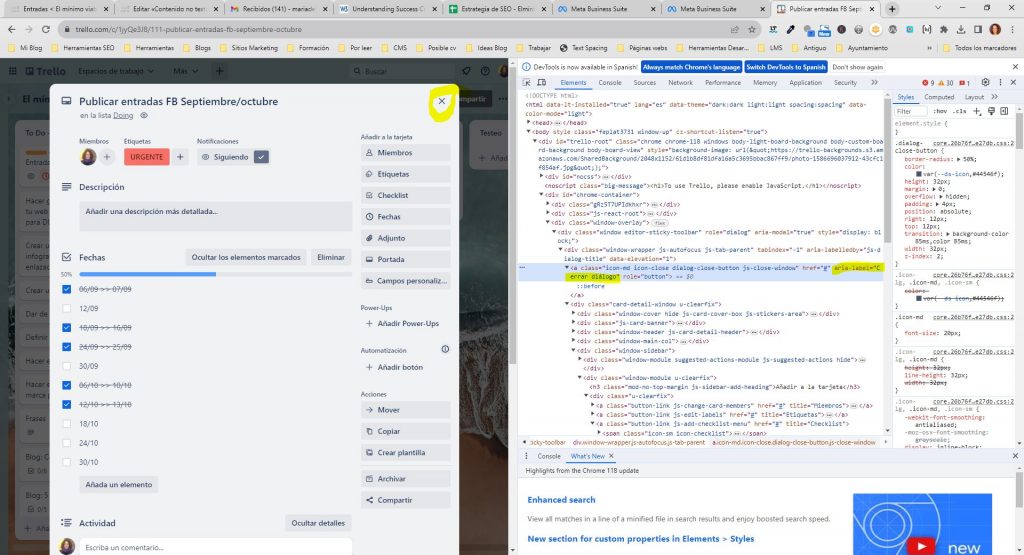Move the card with Mover
The height and width of the screenshot is (555, 1024).
pos(405,410)
